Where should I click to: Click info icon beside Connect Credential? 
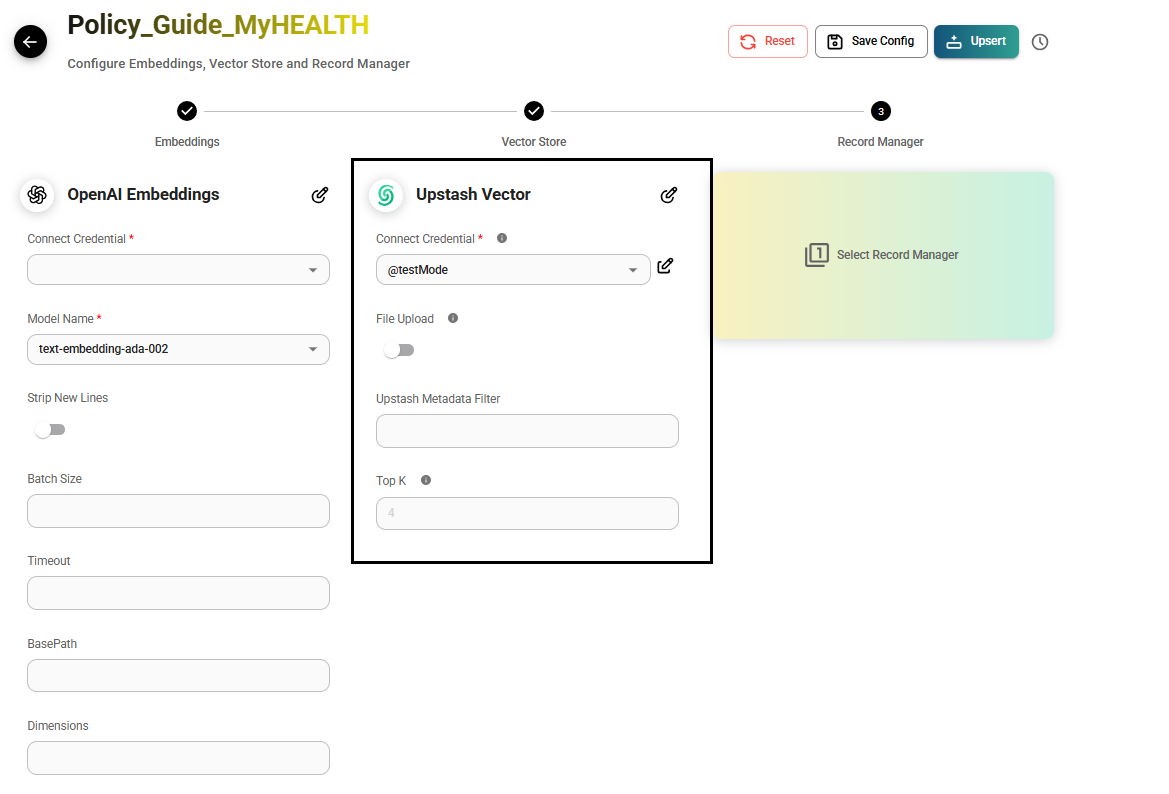point(502,239)
